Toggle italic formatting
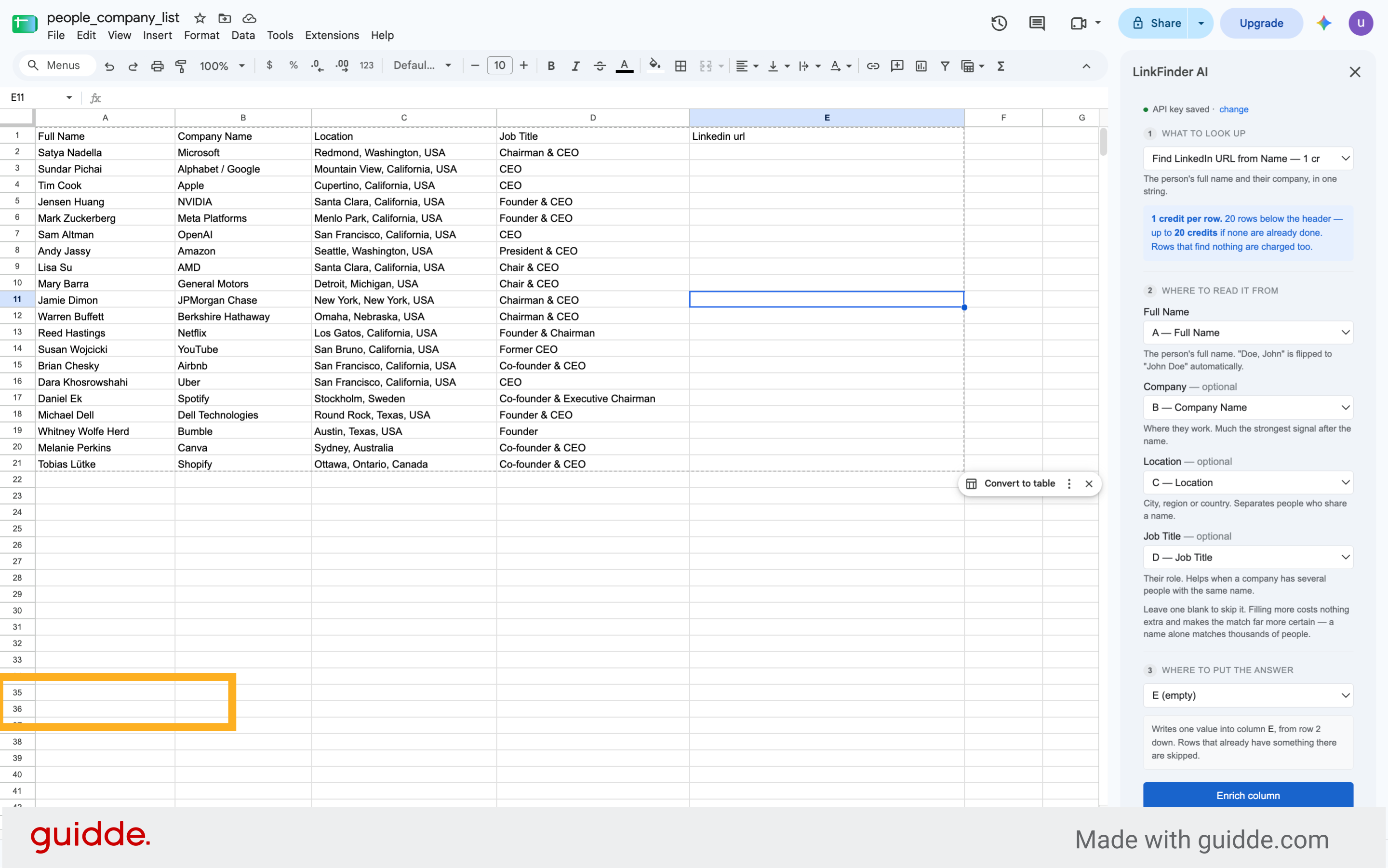Viewport: 1388px width, 868px height. coord(575,66)
